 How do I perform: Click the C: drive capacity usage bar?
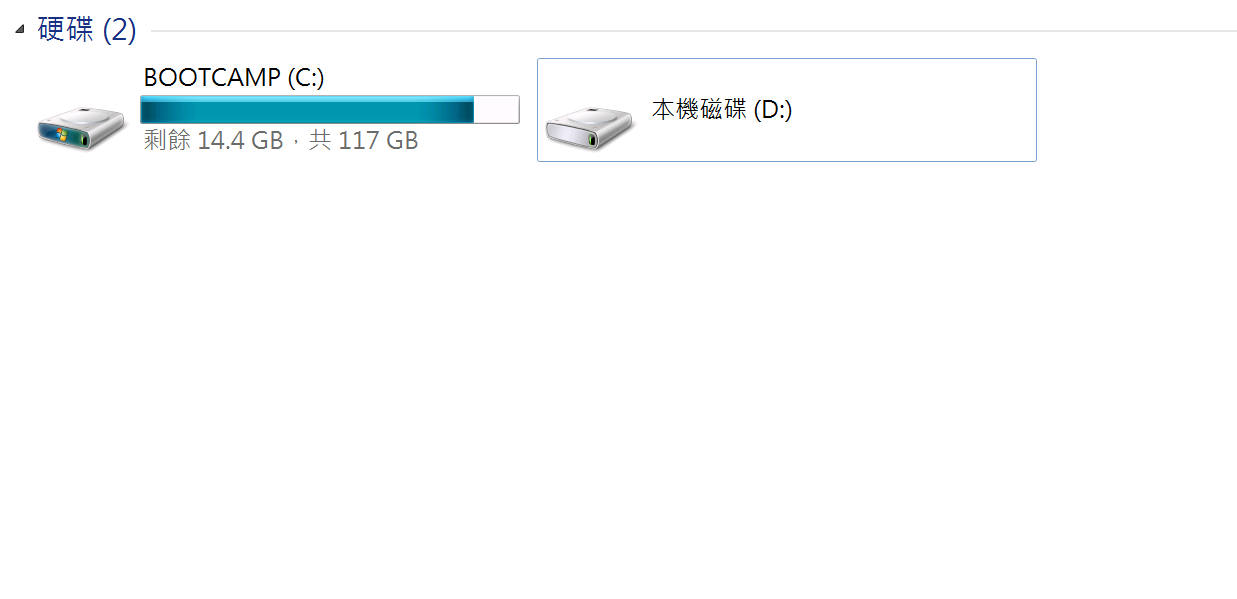(330, 109)
